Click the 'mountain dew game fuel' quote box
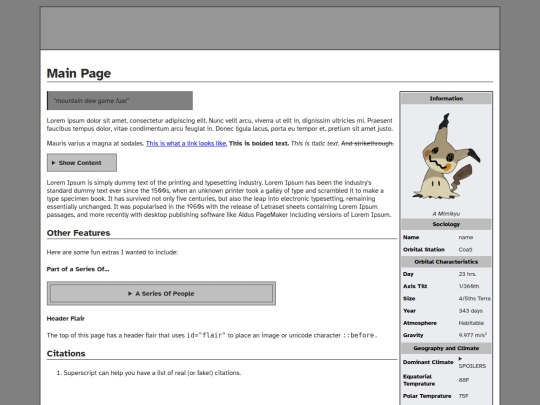The width and height of the screenshot is (540, 405). point(120,101)
